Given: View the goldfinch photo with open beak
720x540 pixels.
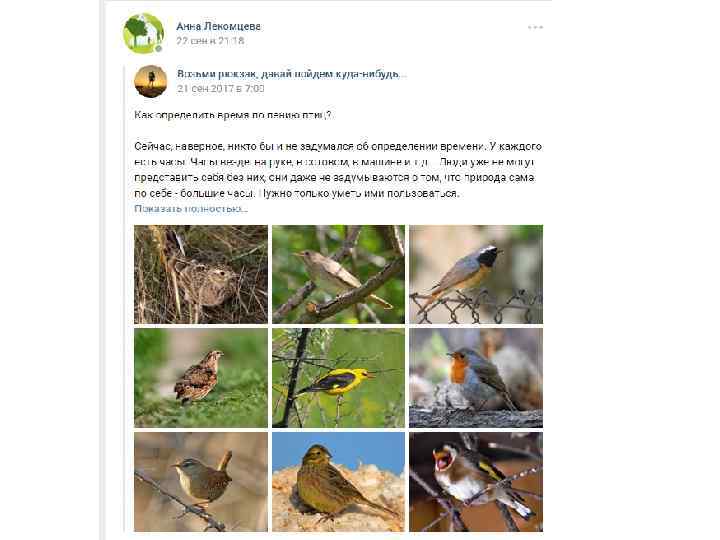Looking at the screenshot, I should (475, 481).
